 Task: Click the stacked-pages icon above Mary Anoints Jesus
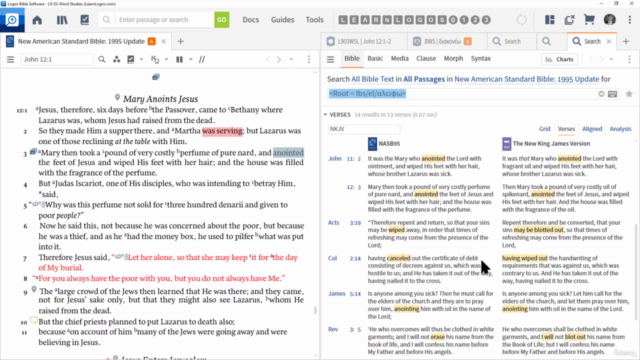tap(156, 77)
